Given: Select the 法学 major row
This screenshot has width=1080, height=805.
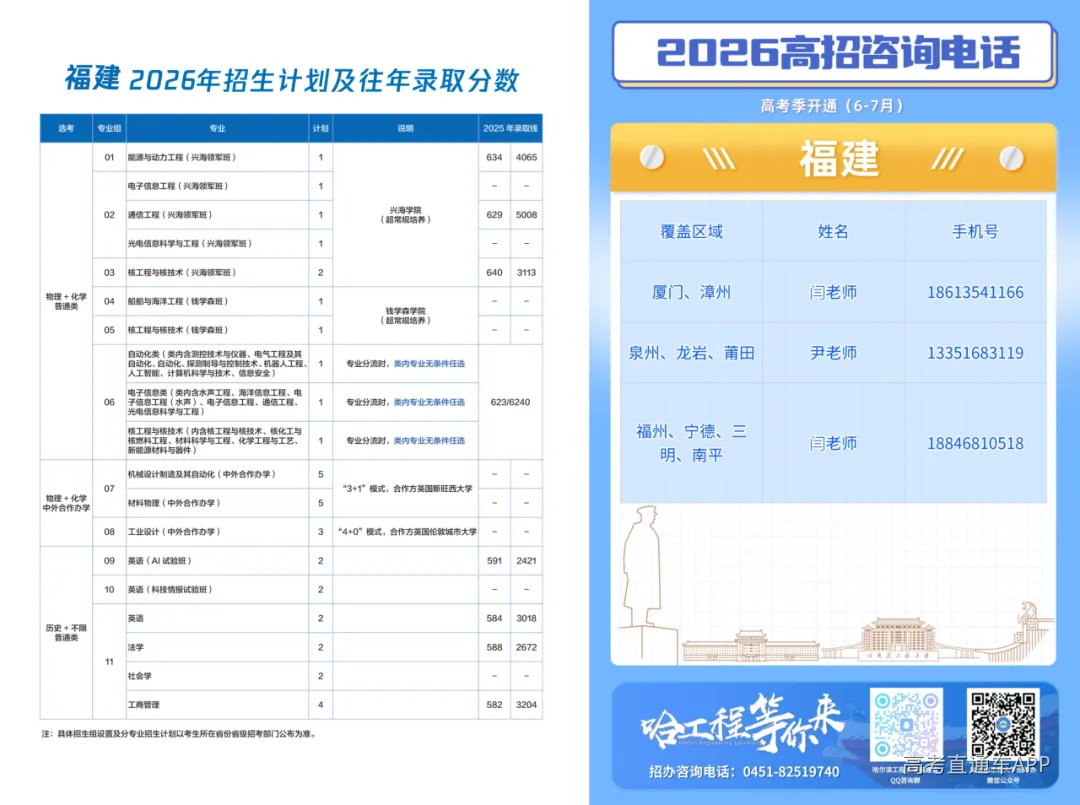Looking at the screenshot, I should pos(334,647).
